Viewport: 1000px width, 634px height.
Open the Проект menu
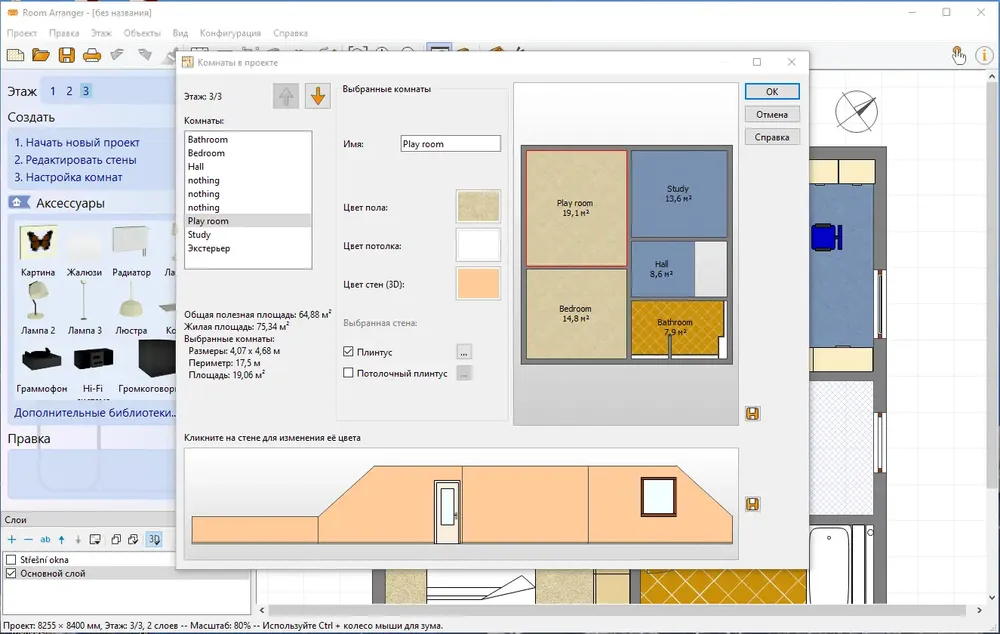click(22, 33)
